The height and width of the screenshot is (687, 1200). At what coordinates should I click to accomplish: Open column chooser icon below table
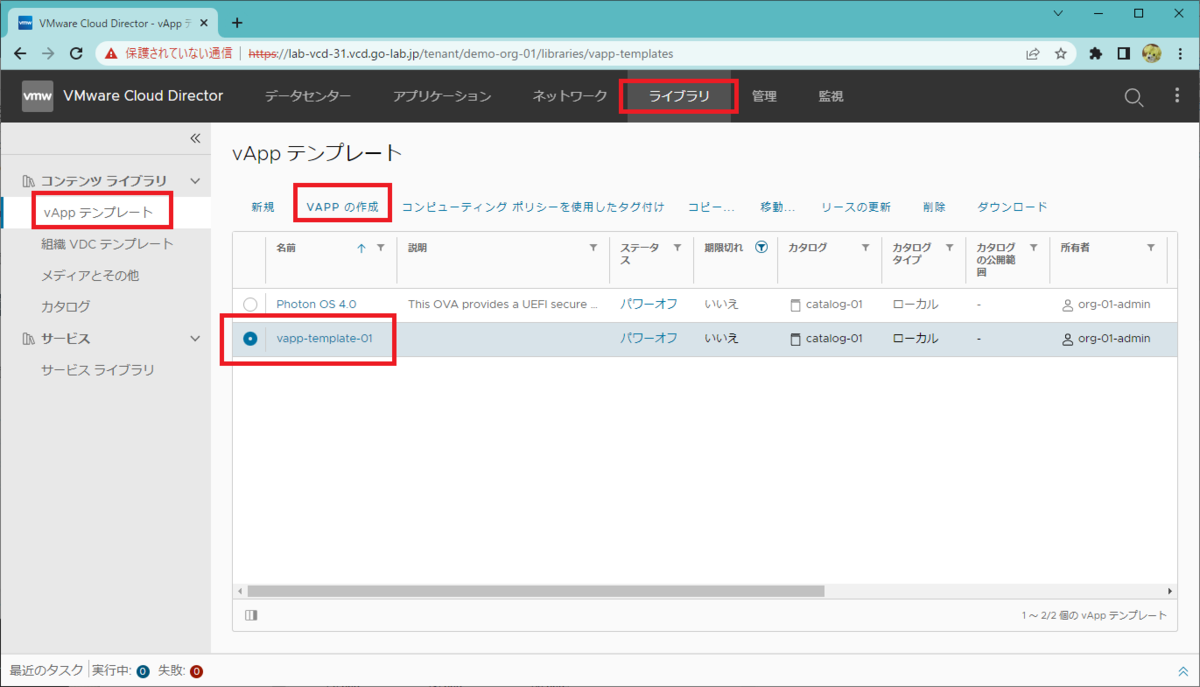point(251,615)
